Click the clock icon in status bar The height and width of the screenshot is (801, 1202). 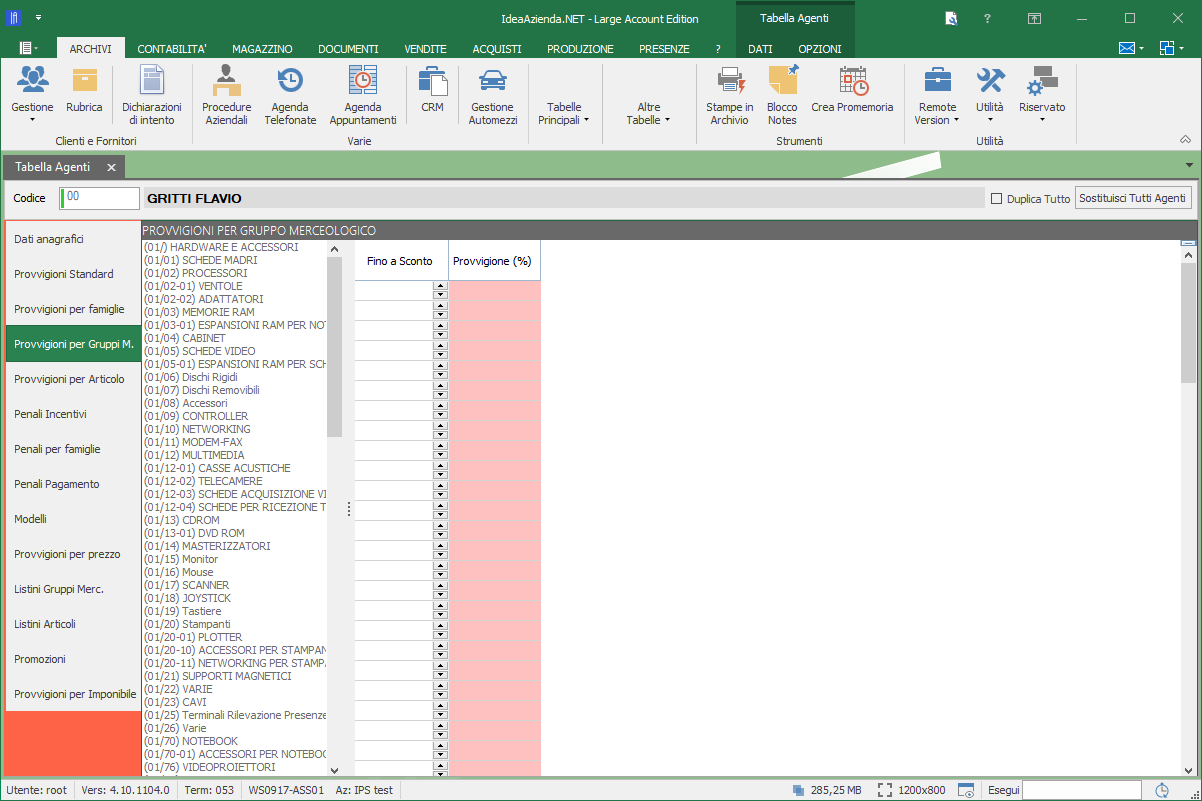(x=1161, y=790)
